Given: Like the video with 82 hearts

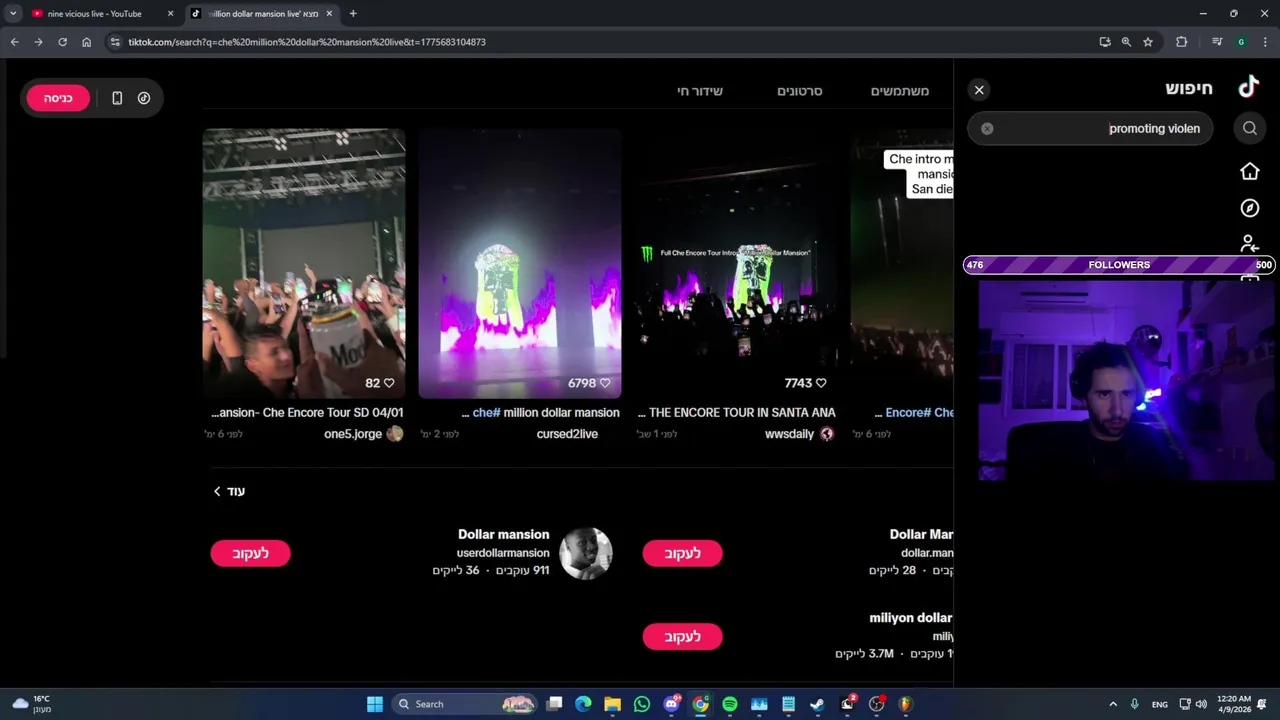Looking at the screenshot, I should click(x=389, y=383).
